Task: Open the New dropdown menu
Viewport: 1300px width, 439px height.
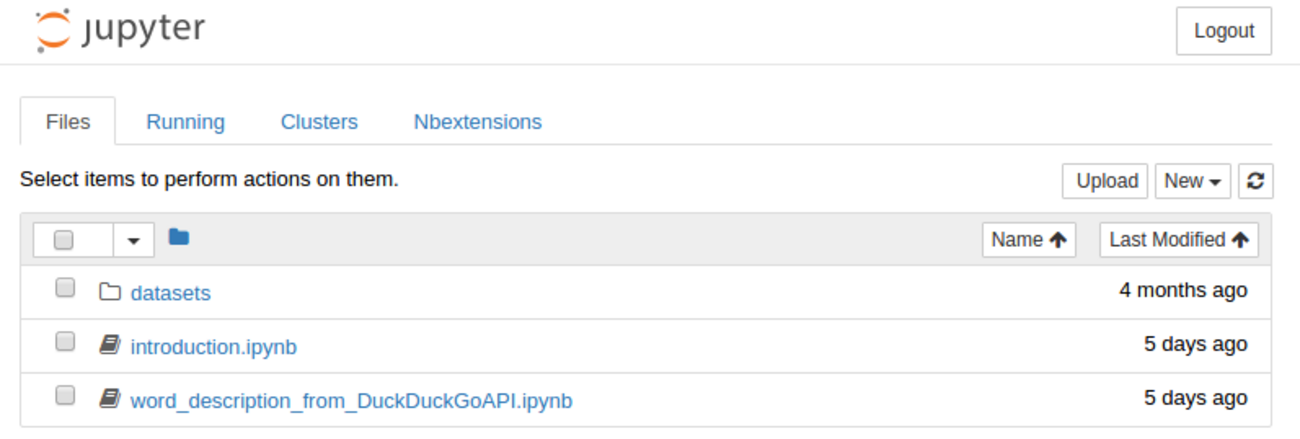Action: coord(1192,181)
